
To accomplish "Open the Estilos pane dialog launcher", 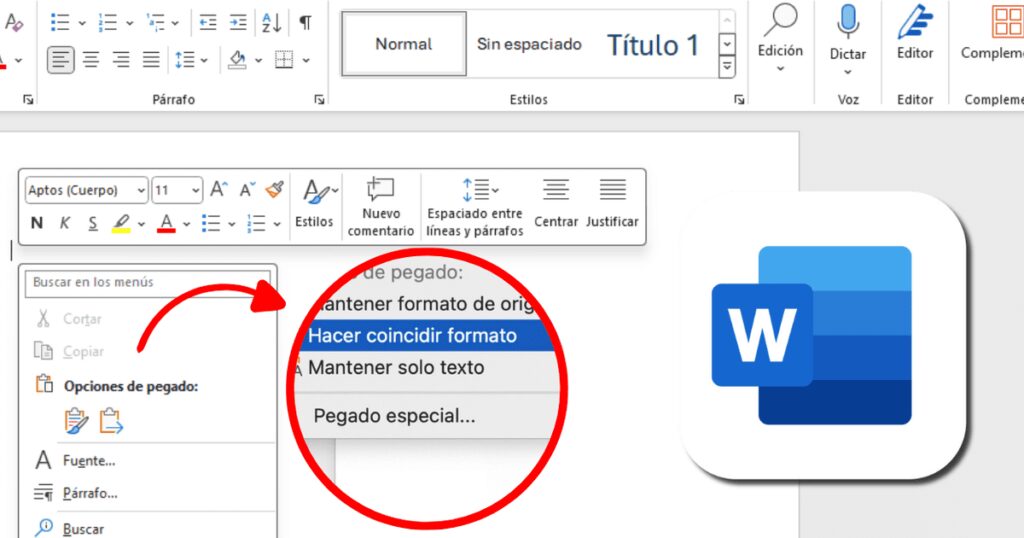I will click(739, 99).
